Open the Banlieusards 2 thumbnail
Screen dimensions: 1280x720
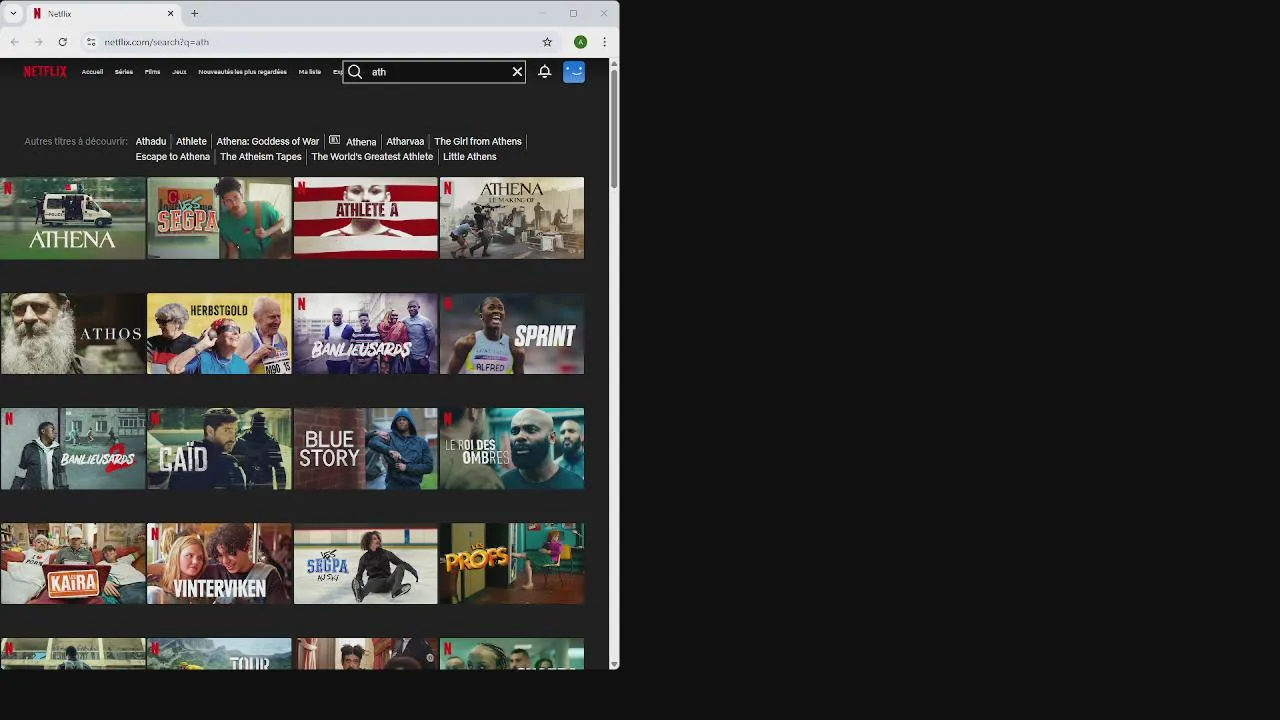click(72, 448)
